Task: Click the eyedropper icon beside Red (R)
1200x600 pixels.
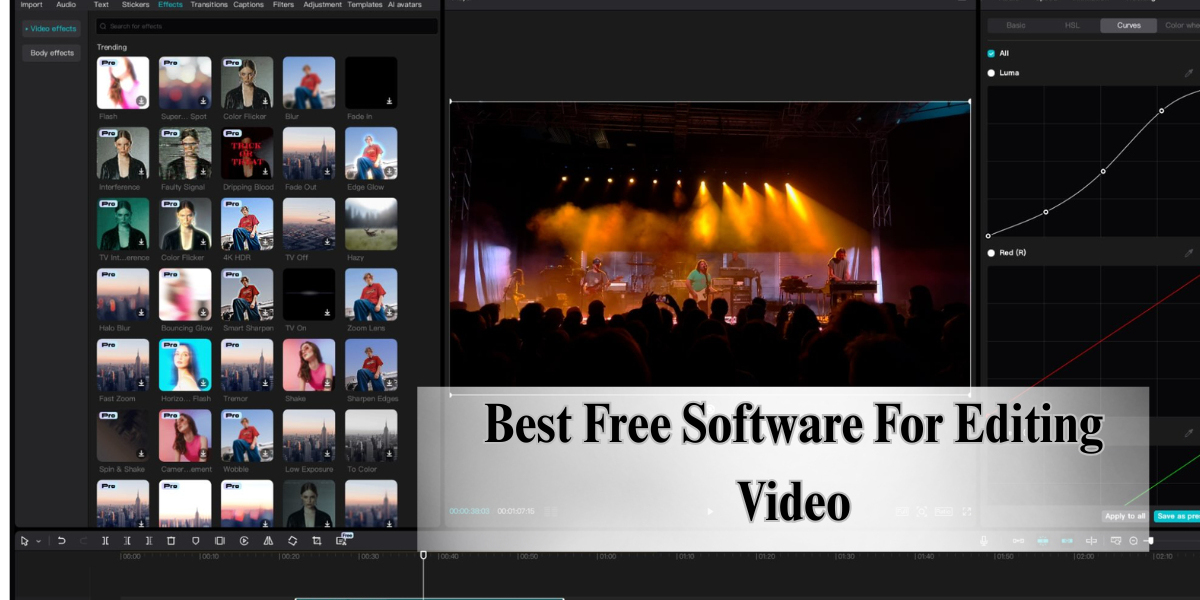Action: pyautogui.click(x=1189, y=253)
